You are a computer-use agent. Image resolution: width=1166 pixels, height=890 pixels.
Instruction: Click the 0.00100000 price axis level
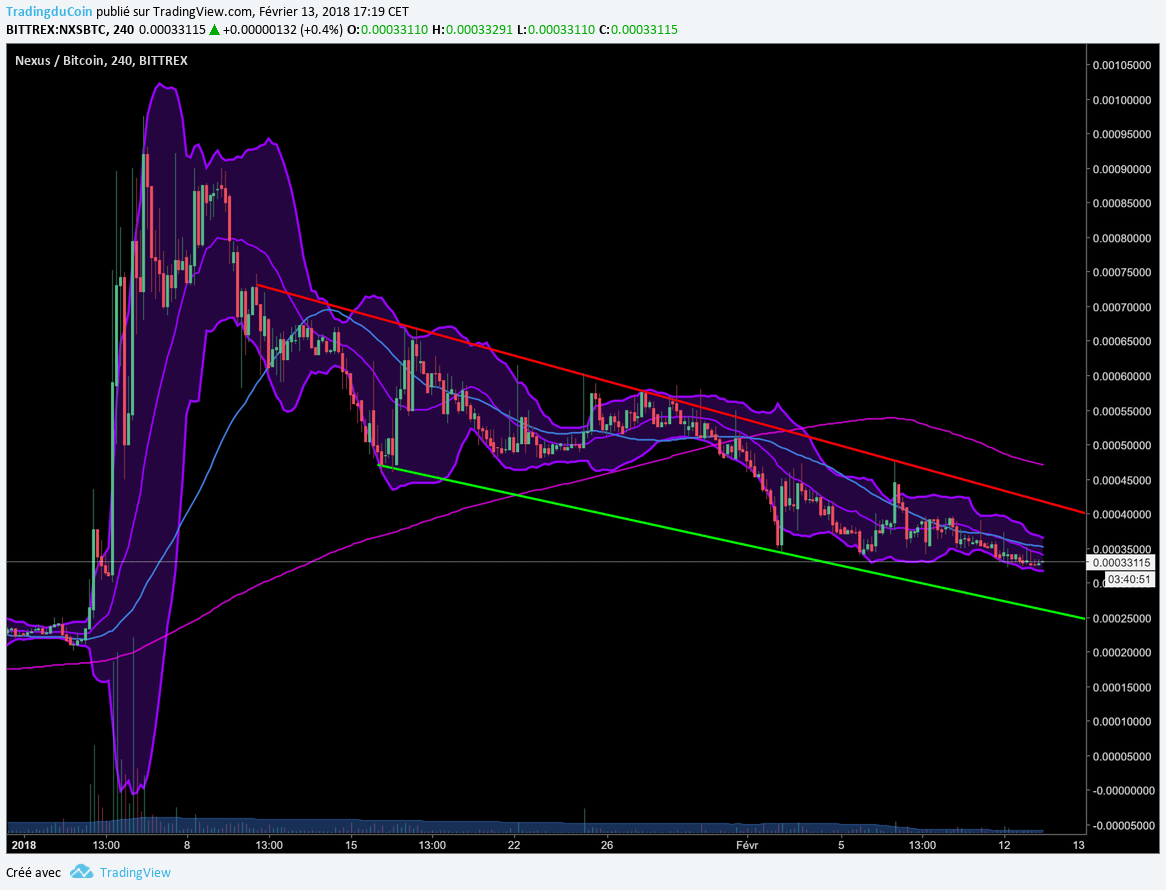tap(1123, 100)
